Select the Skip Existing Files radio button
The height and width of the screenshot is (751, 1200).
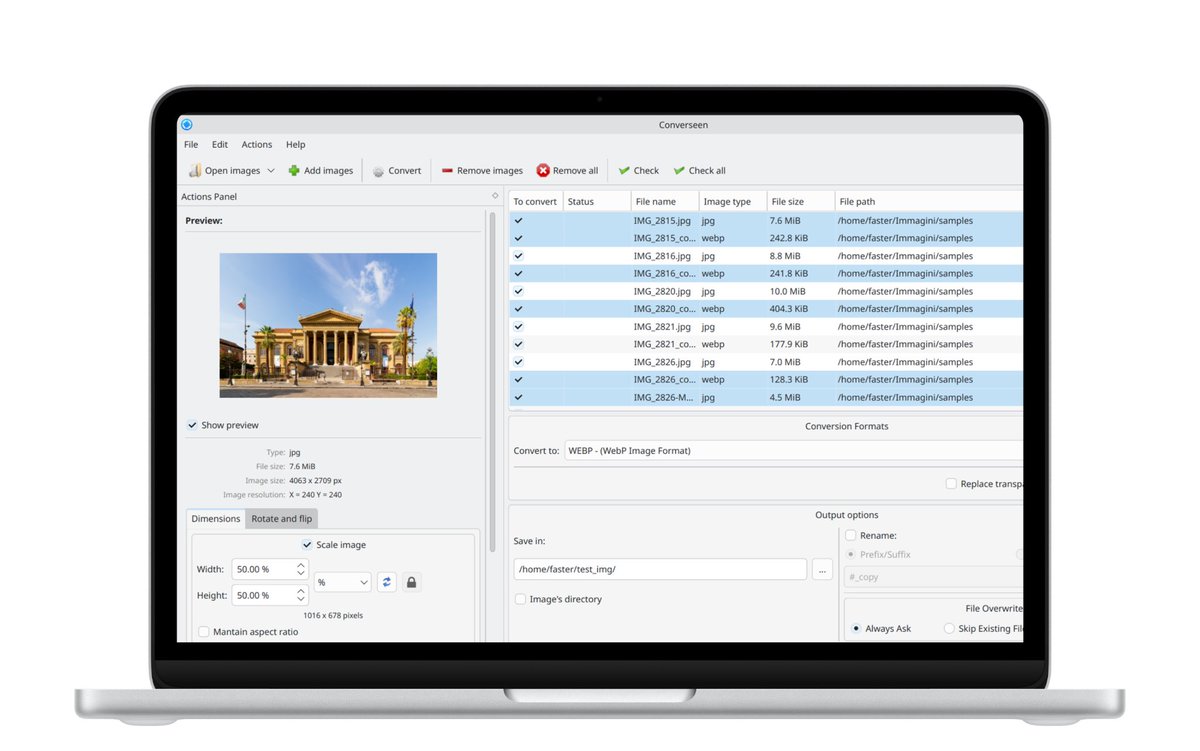pos(949,629)
